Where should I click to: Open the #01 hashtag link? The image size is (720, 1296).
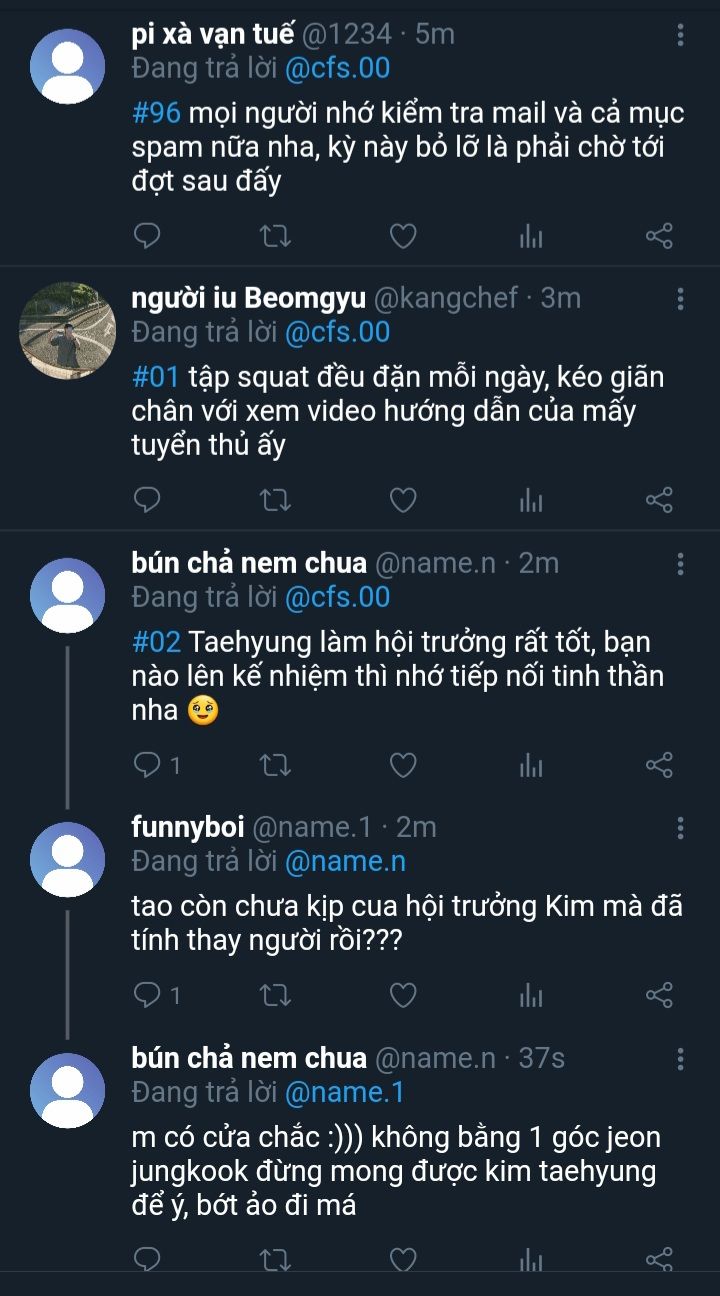pyautogui.click(x=155, y=378)
